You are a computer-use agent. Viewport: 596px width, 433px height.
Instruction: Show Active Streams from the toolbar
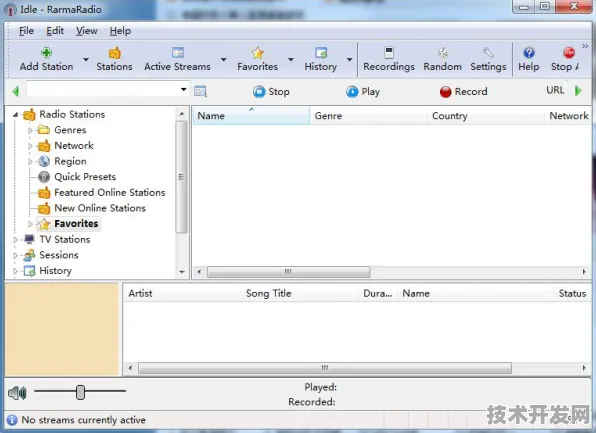point(177,59)
